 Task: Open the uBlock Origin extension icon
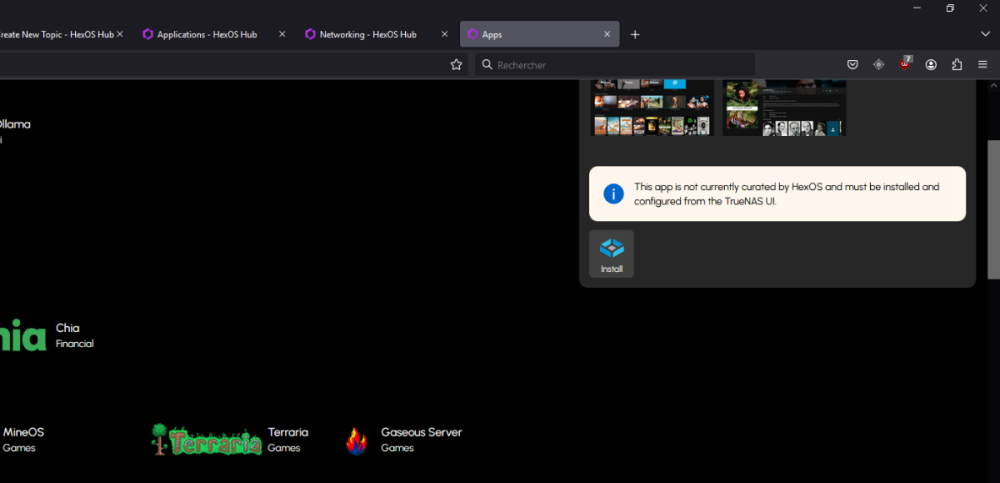click(905, 64)
